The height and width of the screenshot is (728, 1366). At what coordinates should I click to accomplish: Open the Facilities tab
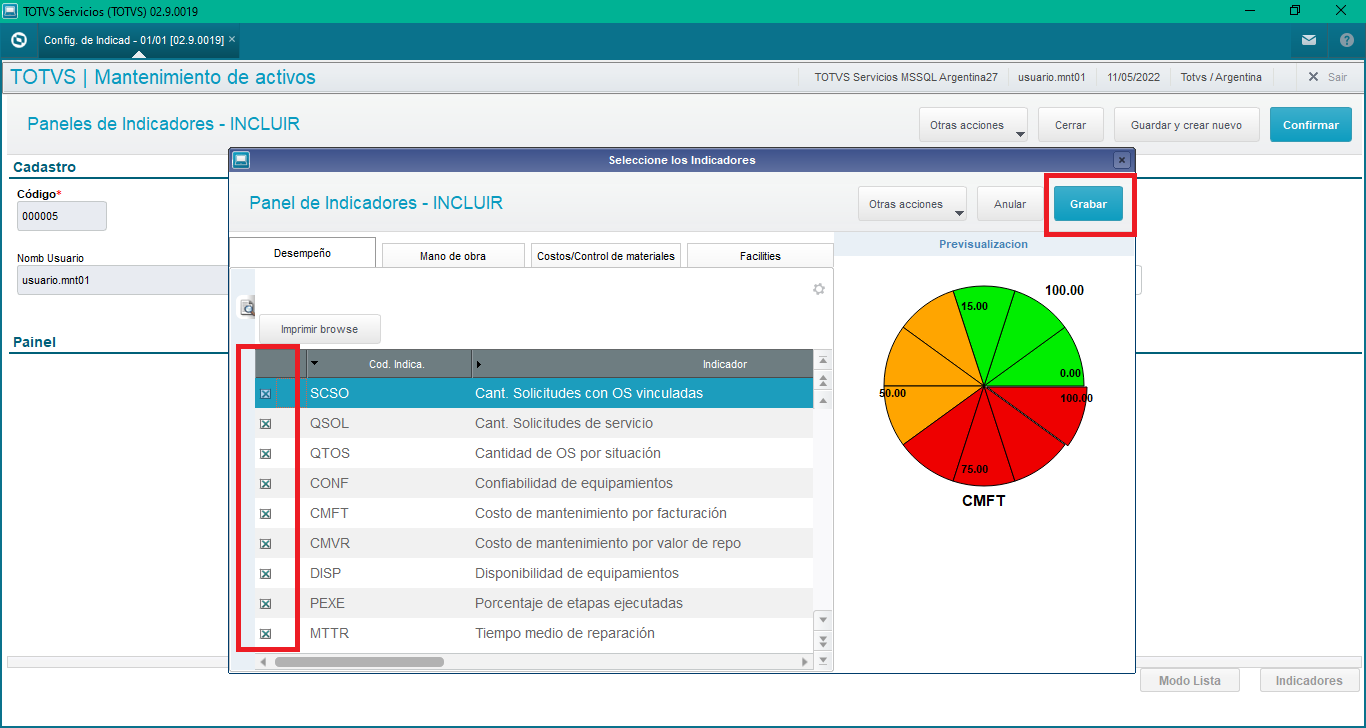tap(760, 256)
